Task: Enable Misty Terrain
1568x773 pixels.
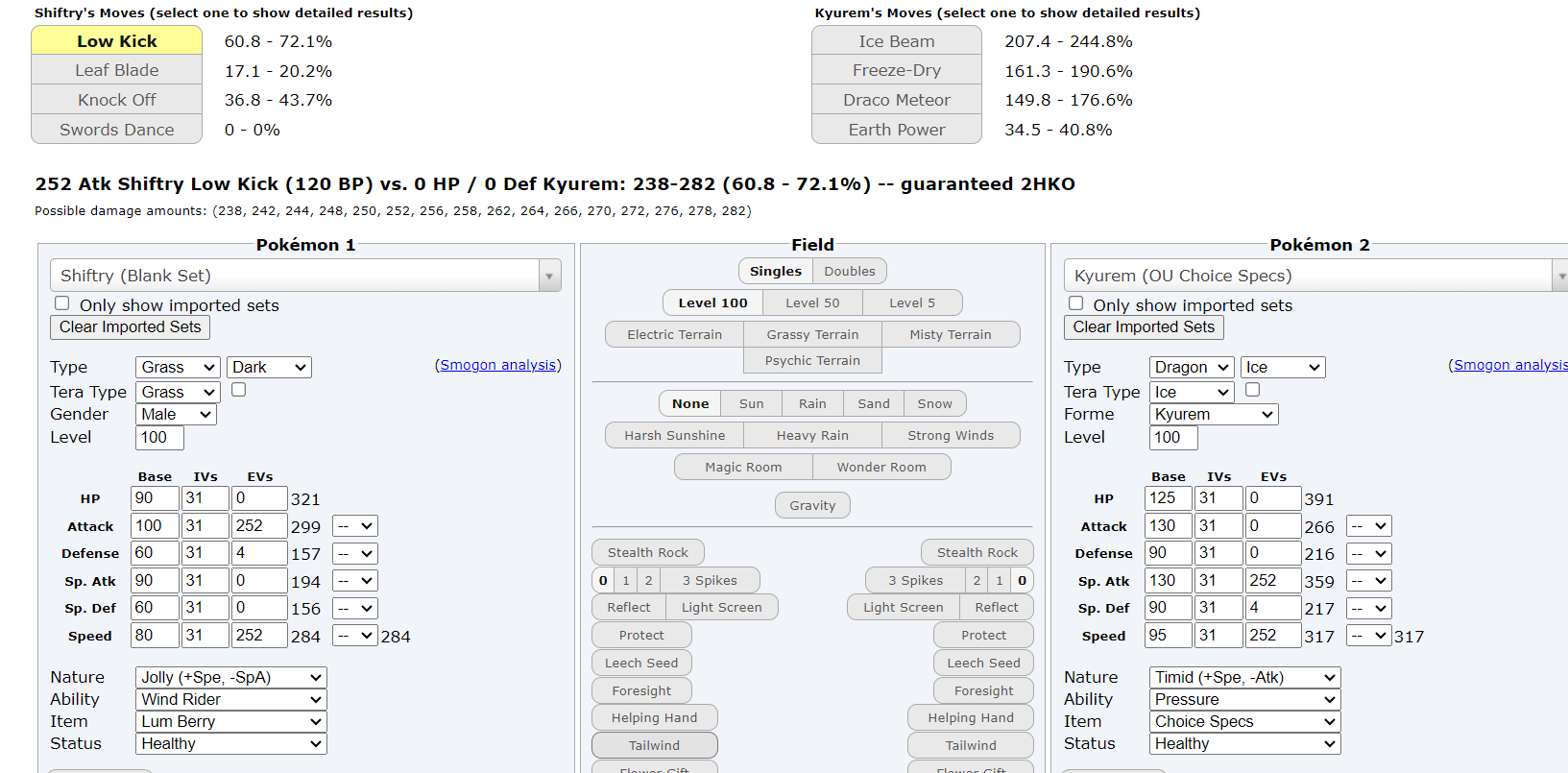Action: pos(951,334)
